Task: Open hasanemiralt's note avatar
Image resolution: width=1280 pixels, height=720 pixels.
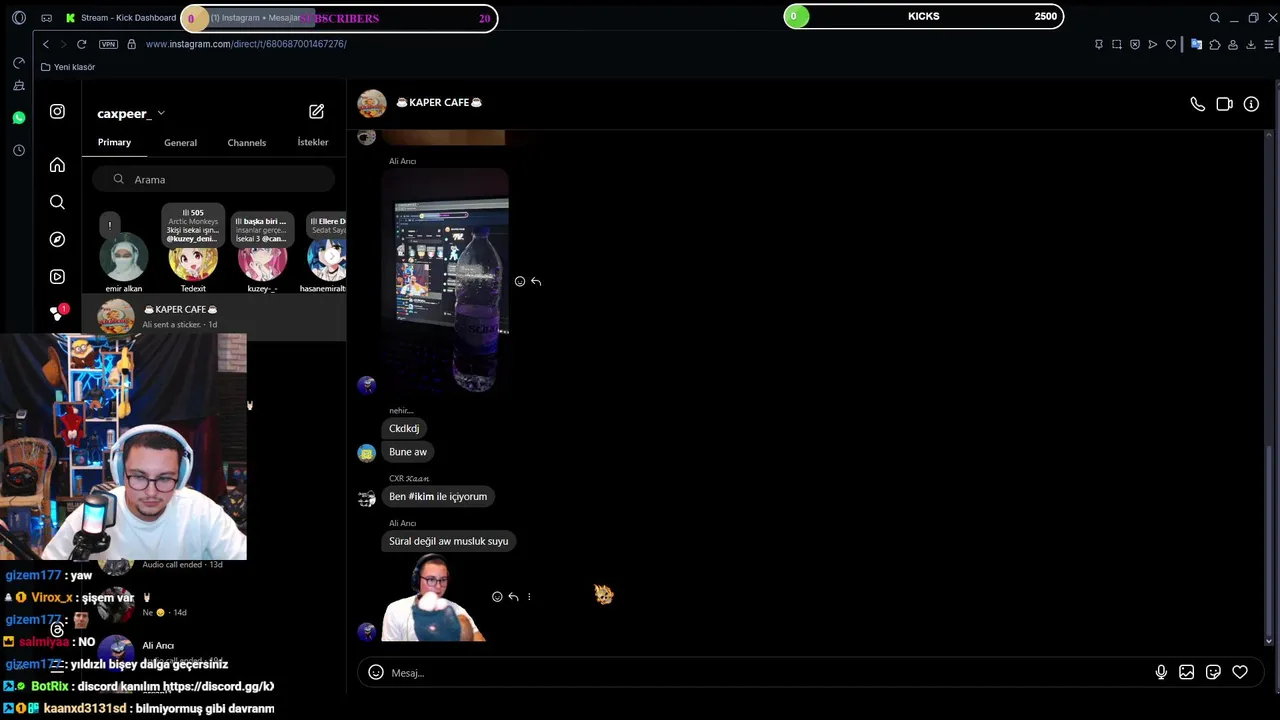Action: click(x=326, y=260)
